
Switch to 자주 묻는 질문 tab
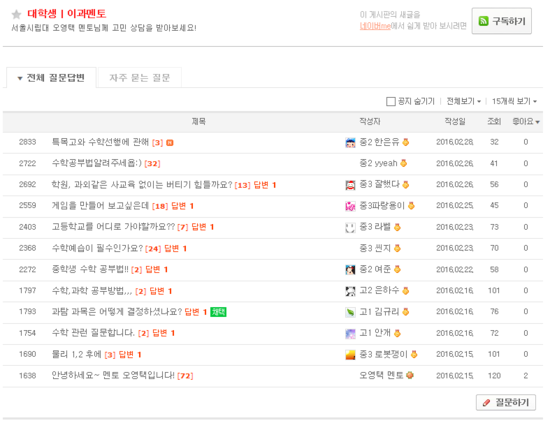(x=140, y=78)
